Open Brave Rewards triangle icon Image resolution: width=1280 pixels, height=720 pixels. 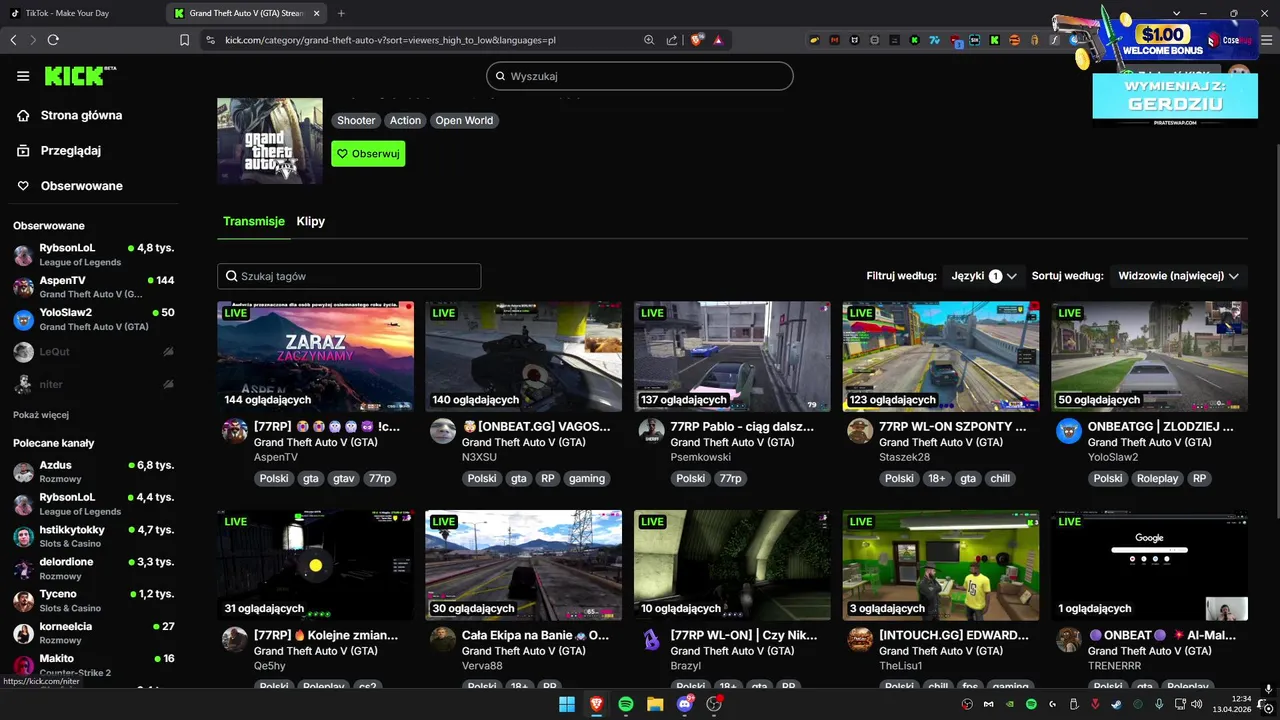(718, 40)
